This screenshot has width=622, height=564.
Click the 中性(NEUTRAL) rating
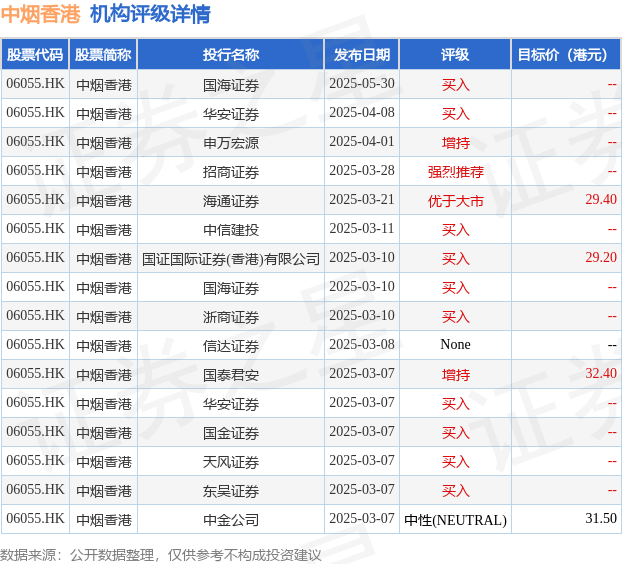455,520
